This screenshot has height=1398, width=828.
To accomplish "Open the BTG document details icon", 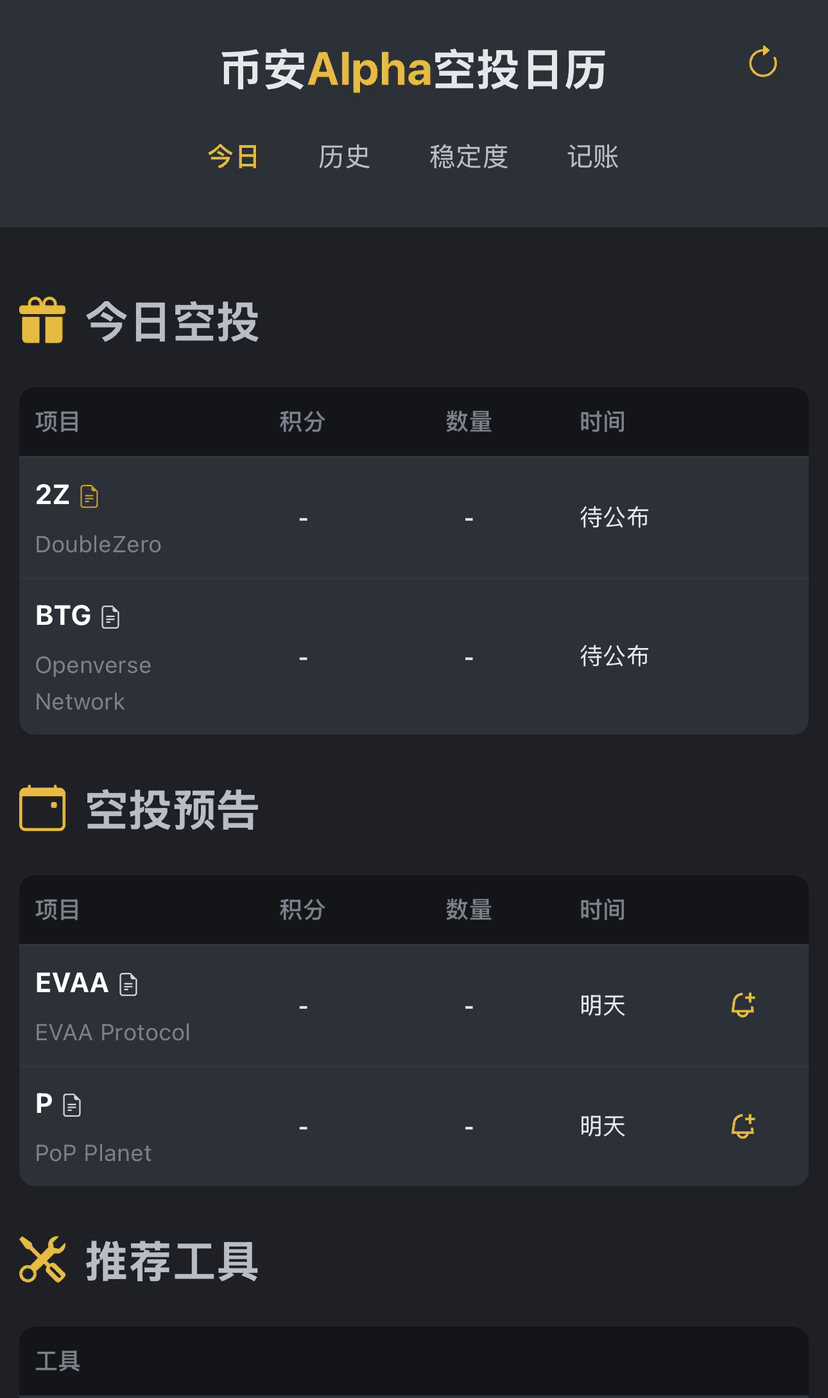I will 110,617.
